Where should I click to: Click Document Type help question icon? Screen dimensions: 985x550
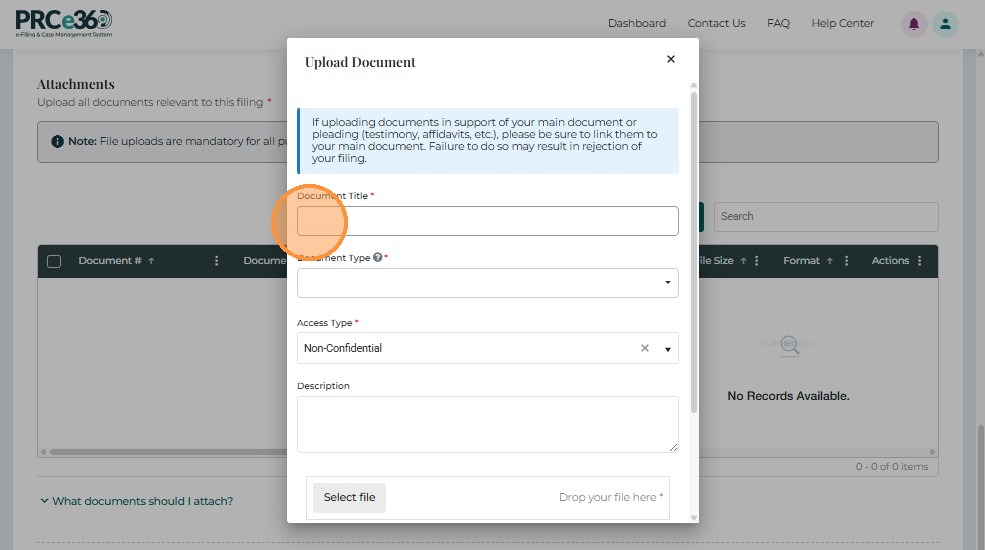tap(378, 257)
